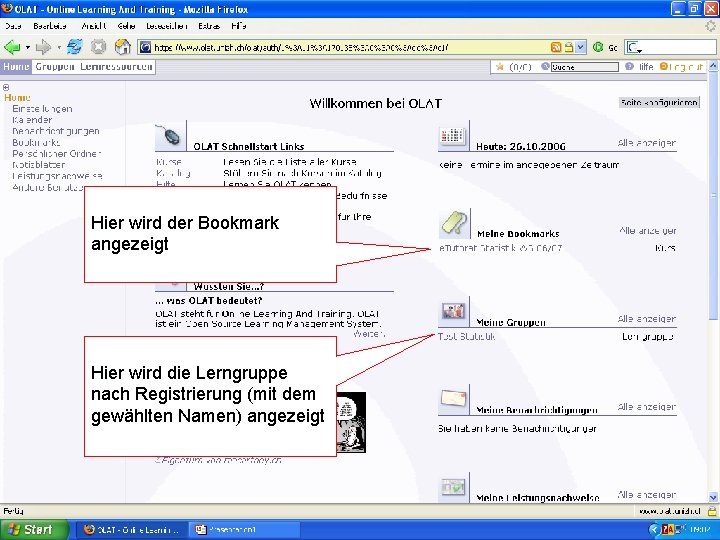This screenshot has width=720, height=540.
Task: Click the Hilfe question mark icon
Action: pyautogui.click(x=629, y=67)
